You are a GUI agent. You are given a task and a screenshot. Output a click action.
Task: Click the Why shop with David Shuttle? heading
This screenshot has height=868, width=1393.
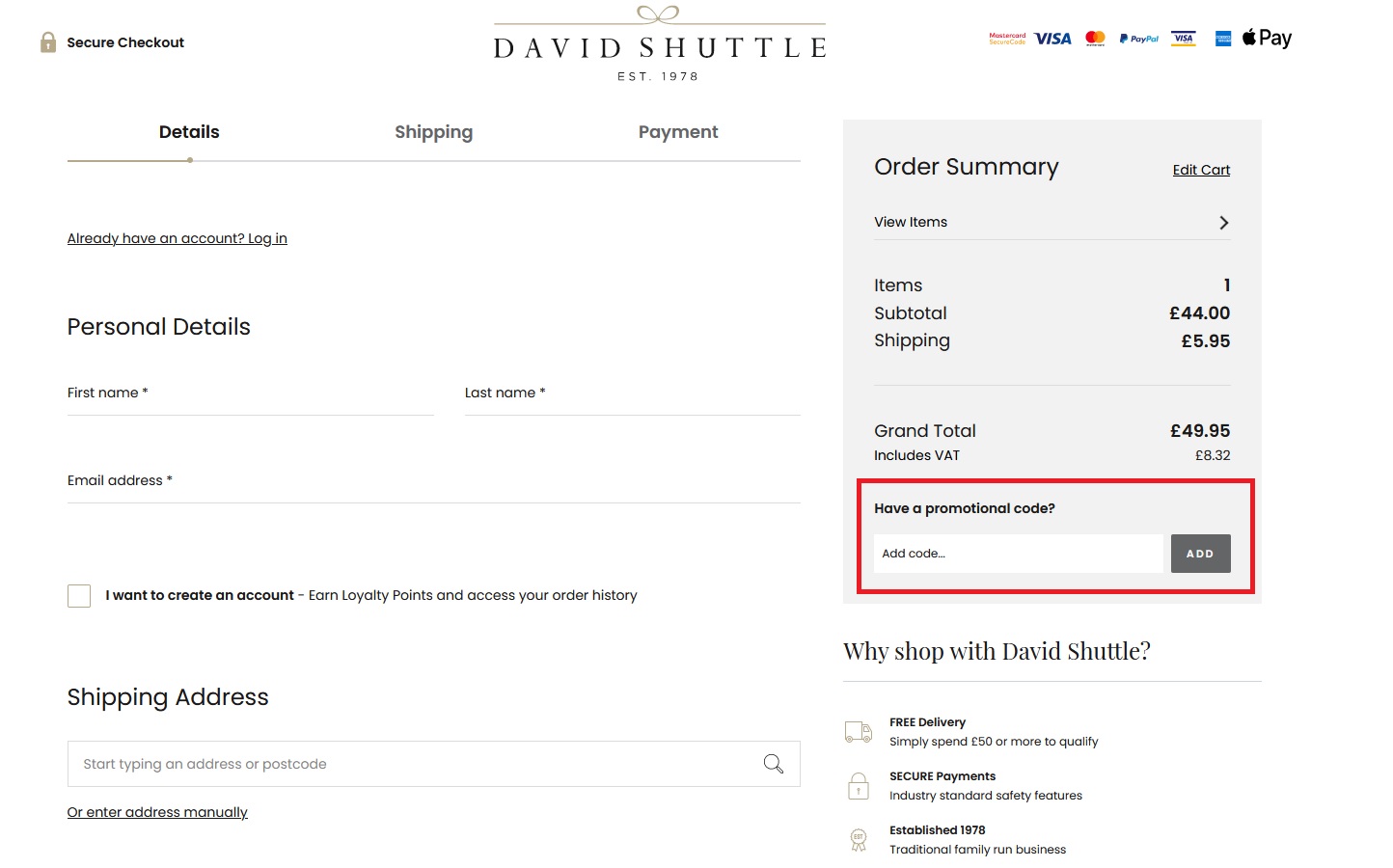click(997, 651)
